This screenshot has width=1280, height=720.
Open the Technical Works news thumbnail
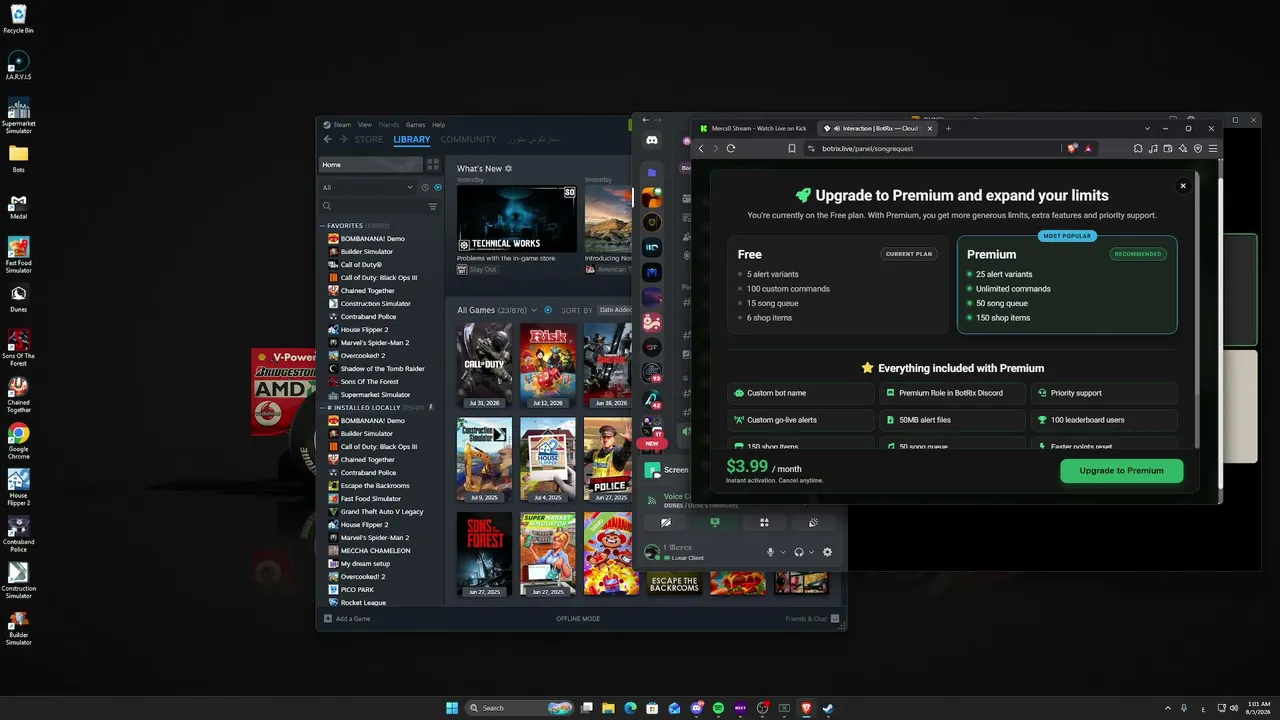517,219
